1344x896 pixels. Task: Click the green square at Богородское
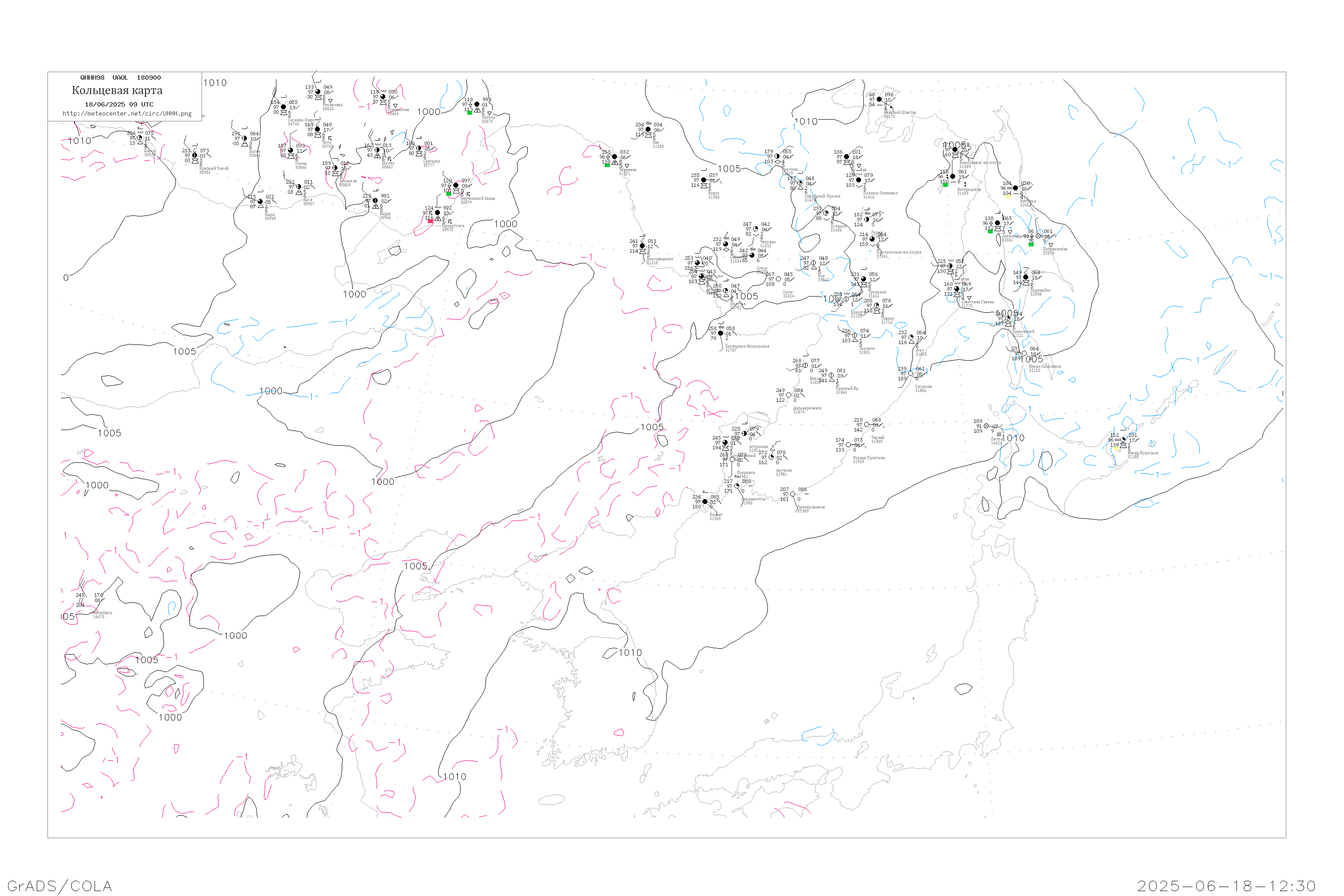(945, 185)
